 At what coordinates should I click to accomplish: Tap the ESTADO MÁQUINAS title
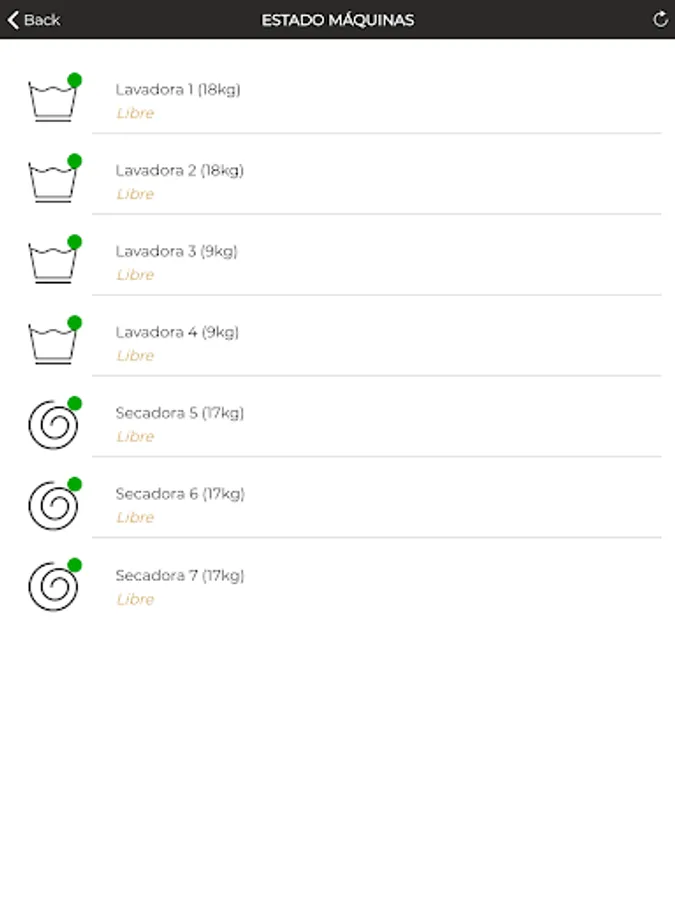(338, 20)
